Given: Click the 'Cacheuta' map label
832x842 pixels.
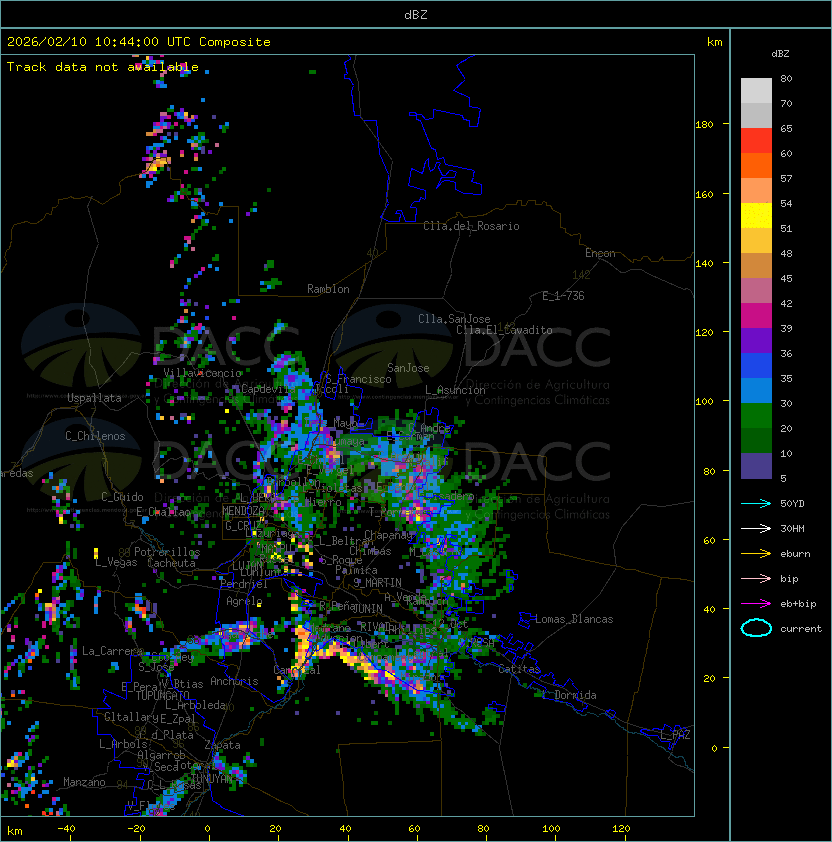Looking at the screenshot, I should tap(171, 563).
